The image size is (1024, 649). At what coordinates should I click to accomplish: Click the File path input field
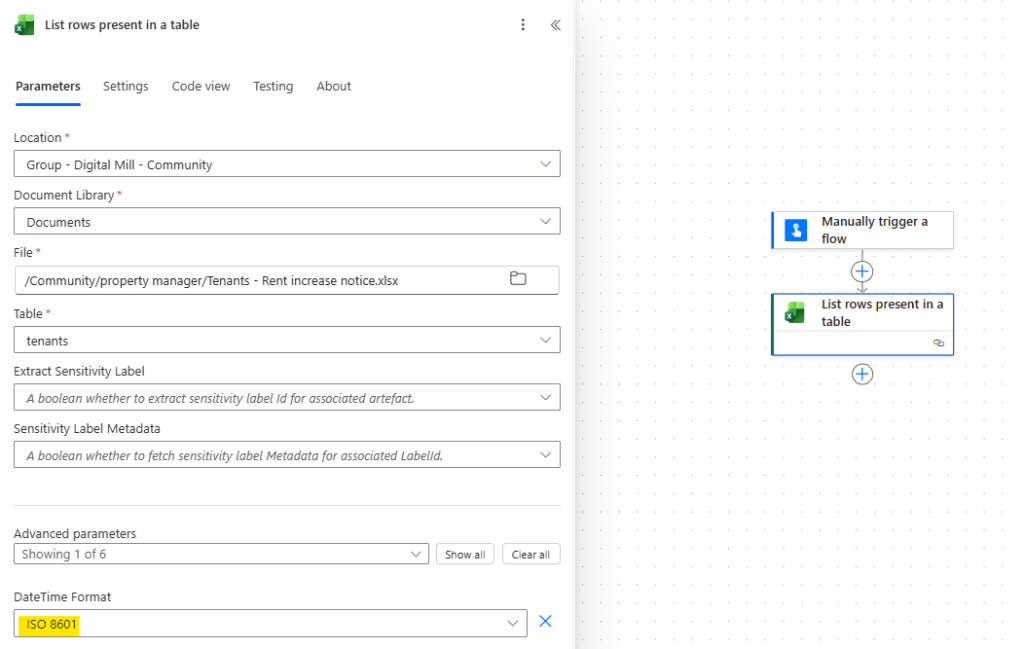[x=287, y=280]
